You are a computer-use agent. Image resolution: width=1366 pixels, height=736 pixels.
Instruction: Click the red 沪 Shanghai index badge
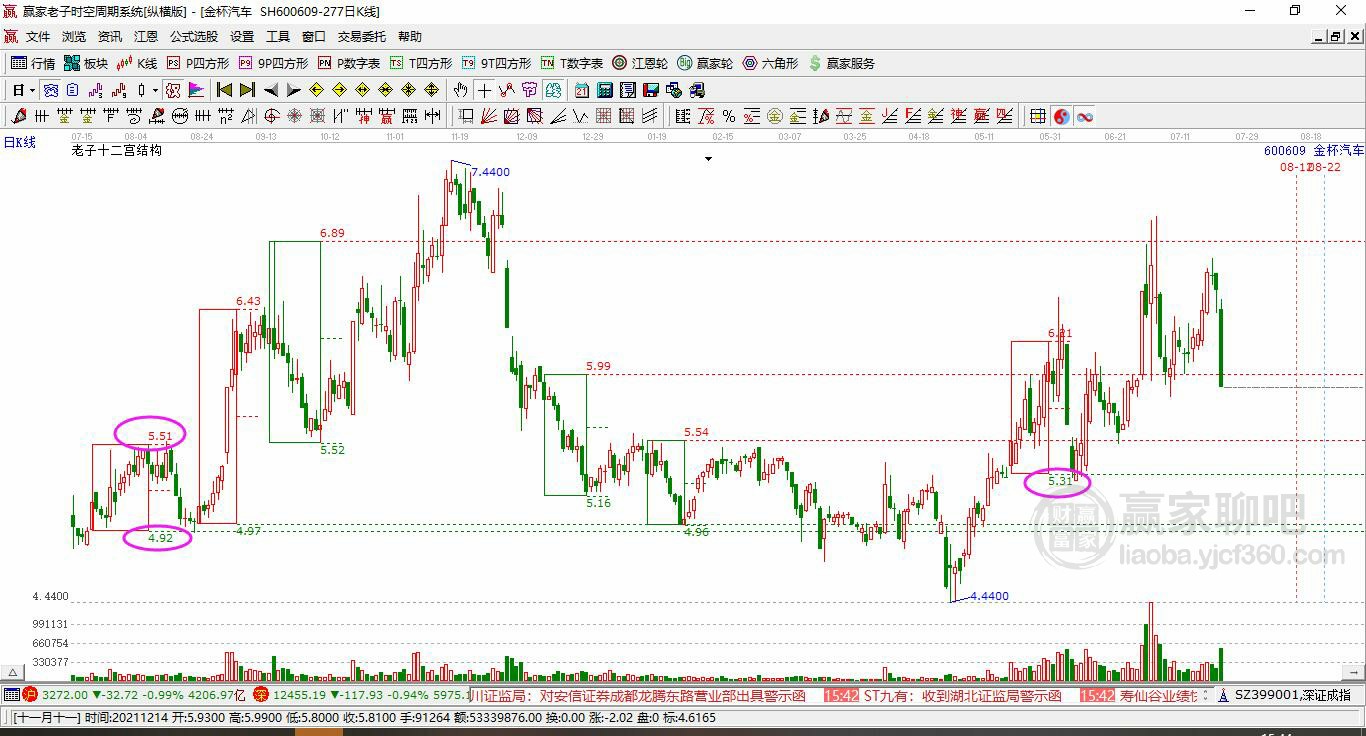pos(30,694)
